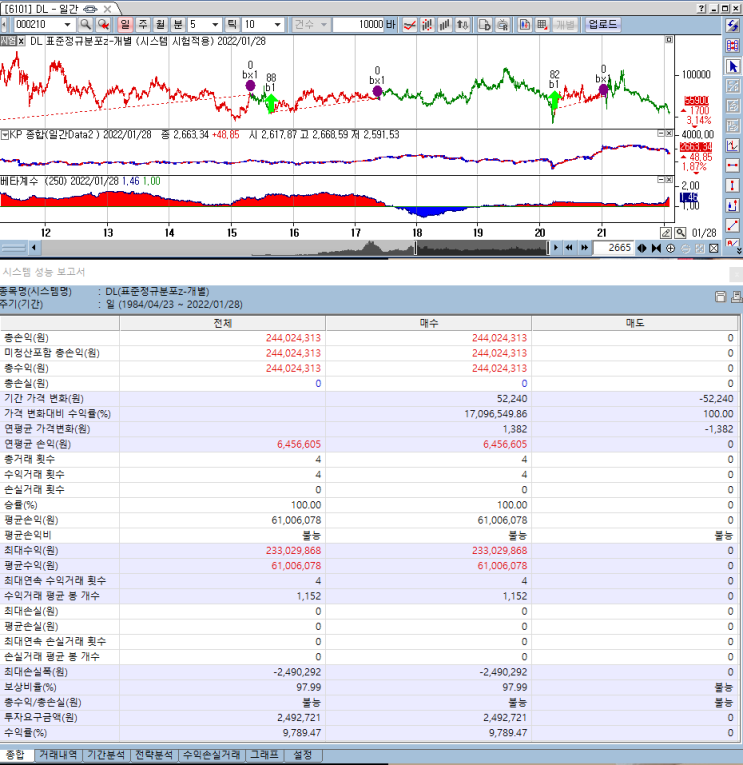Click the help question mark button
This screenshot has width=743, height=765.
(x=701, y=8)
